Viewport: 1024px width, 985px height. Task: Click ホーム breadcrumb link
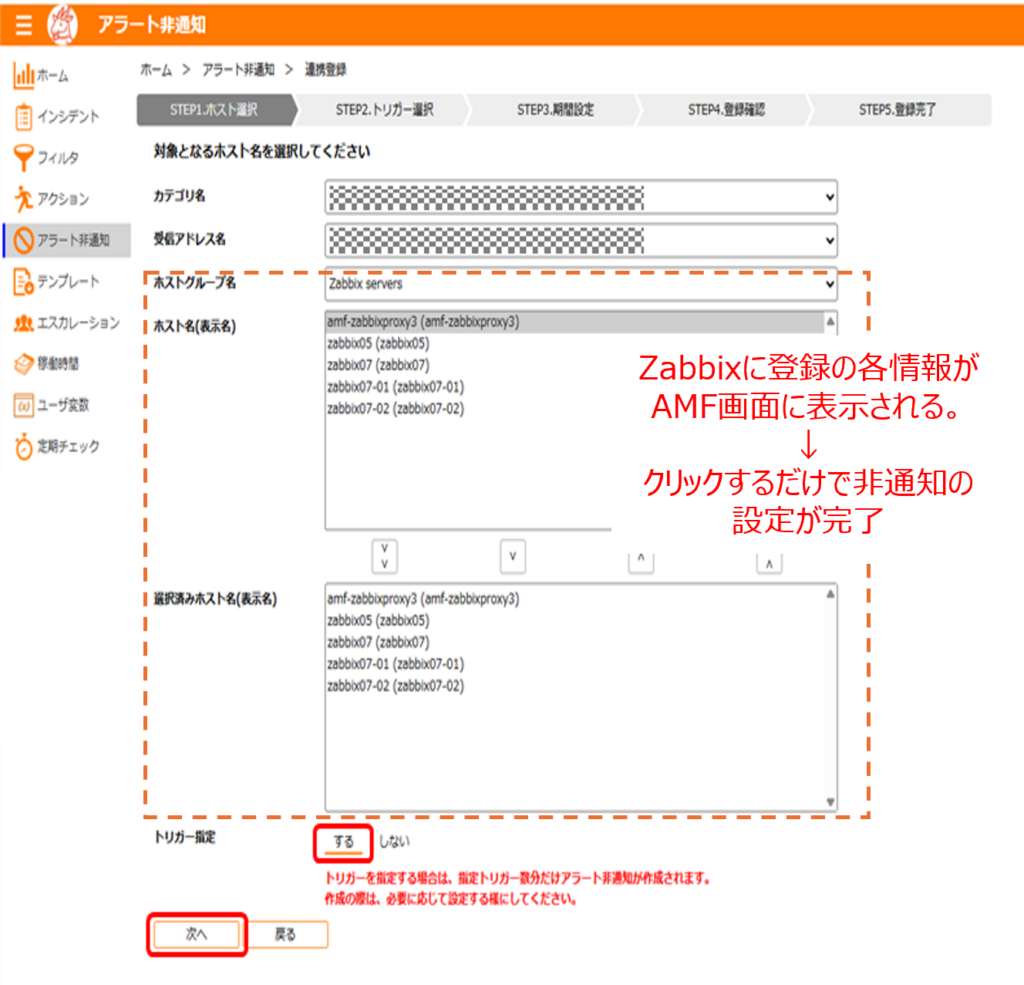(156, 69)
